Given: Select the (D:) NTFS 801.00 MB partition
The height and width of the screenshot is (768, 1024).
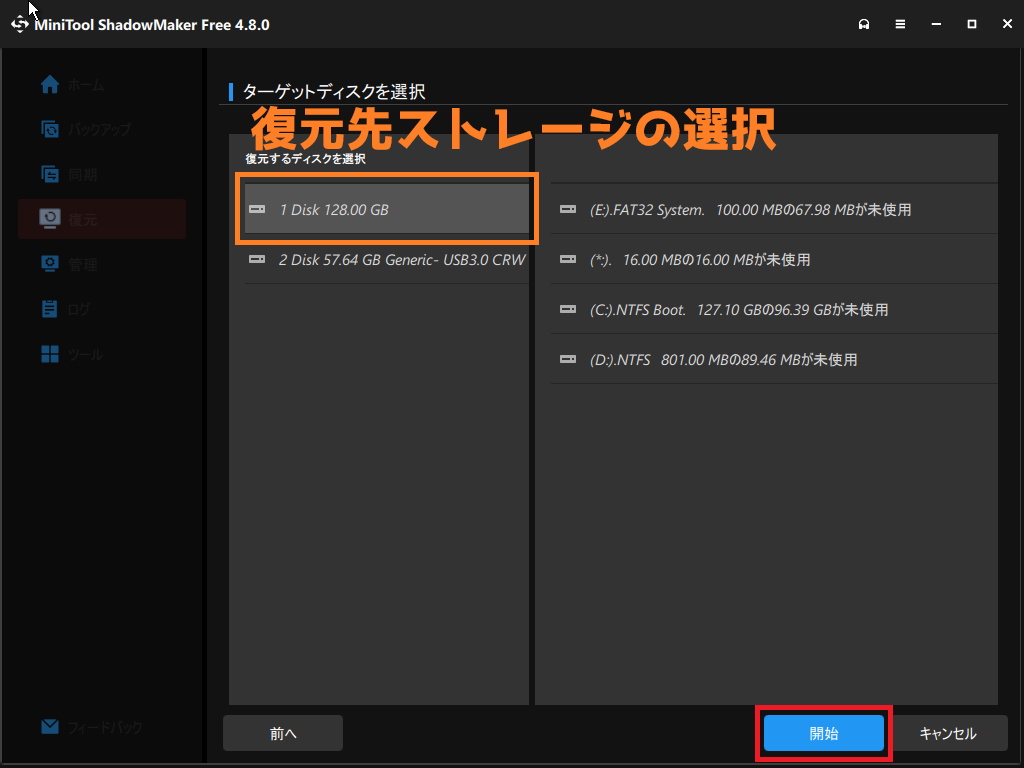Looking at the screenshot, I should pos(765,360).
